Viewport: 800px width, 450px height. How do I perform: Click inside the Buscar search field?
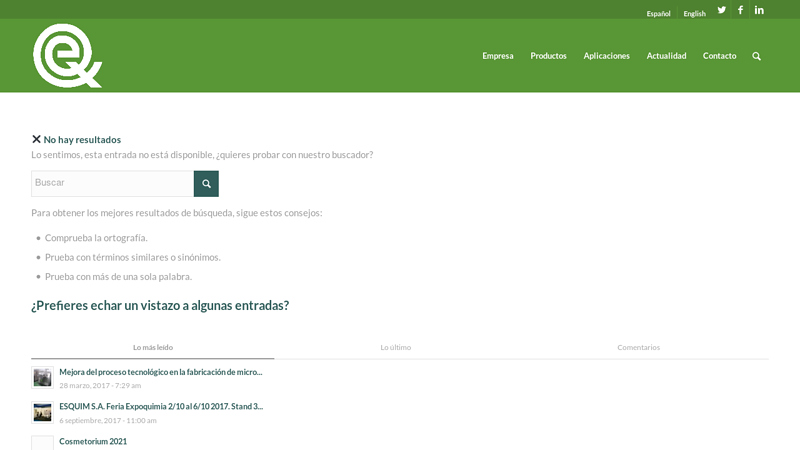[112, 183]
